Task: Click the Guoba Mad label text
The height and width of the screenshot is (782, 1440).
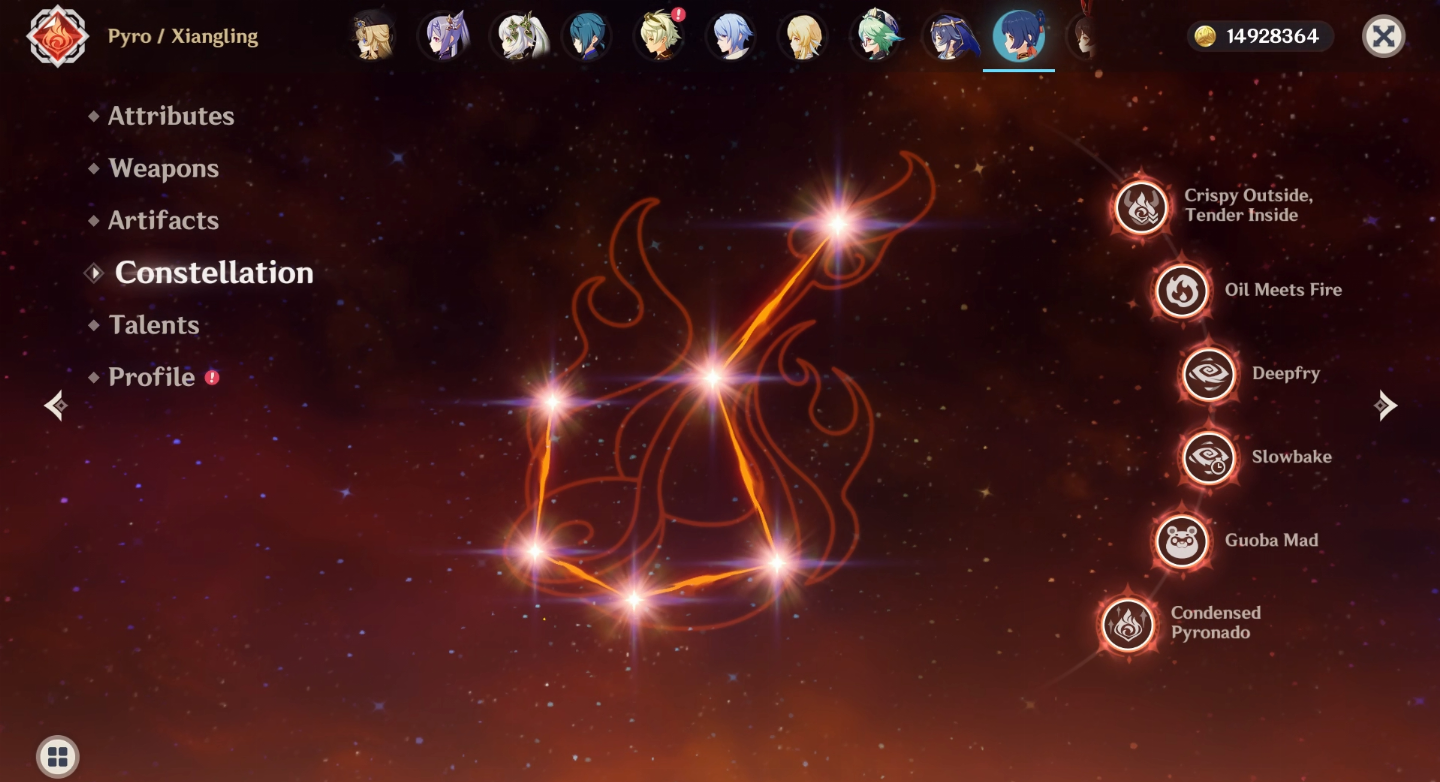Action: coord(1272,540)
